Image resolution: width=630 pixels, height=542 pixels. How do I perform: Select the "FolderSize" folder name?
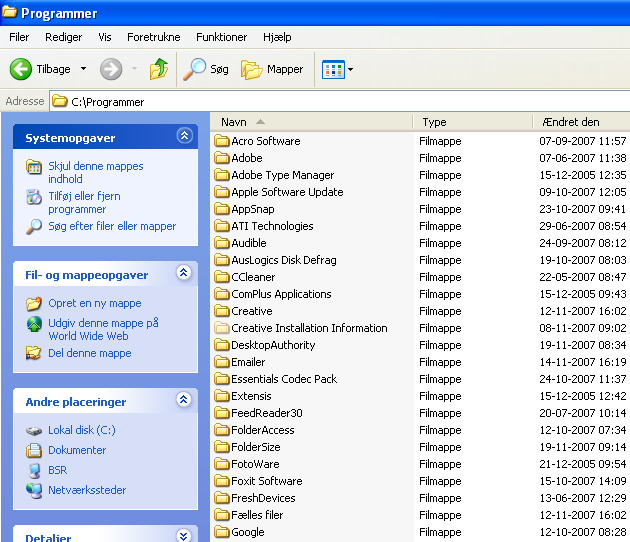click(x=256, y=447)
